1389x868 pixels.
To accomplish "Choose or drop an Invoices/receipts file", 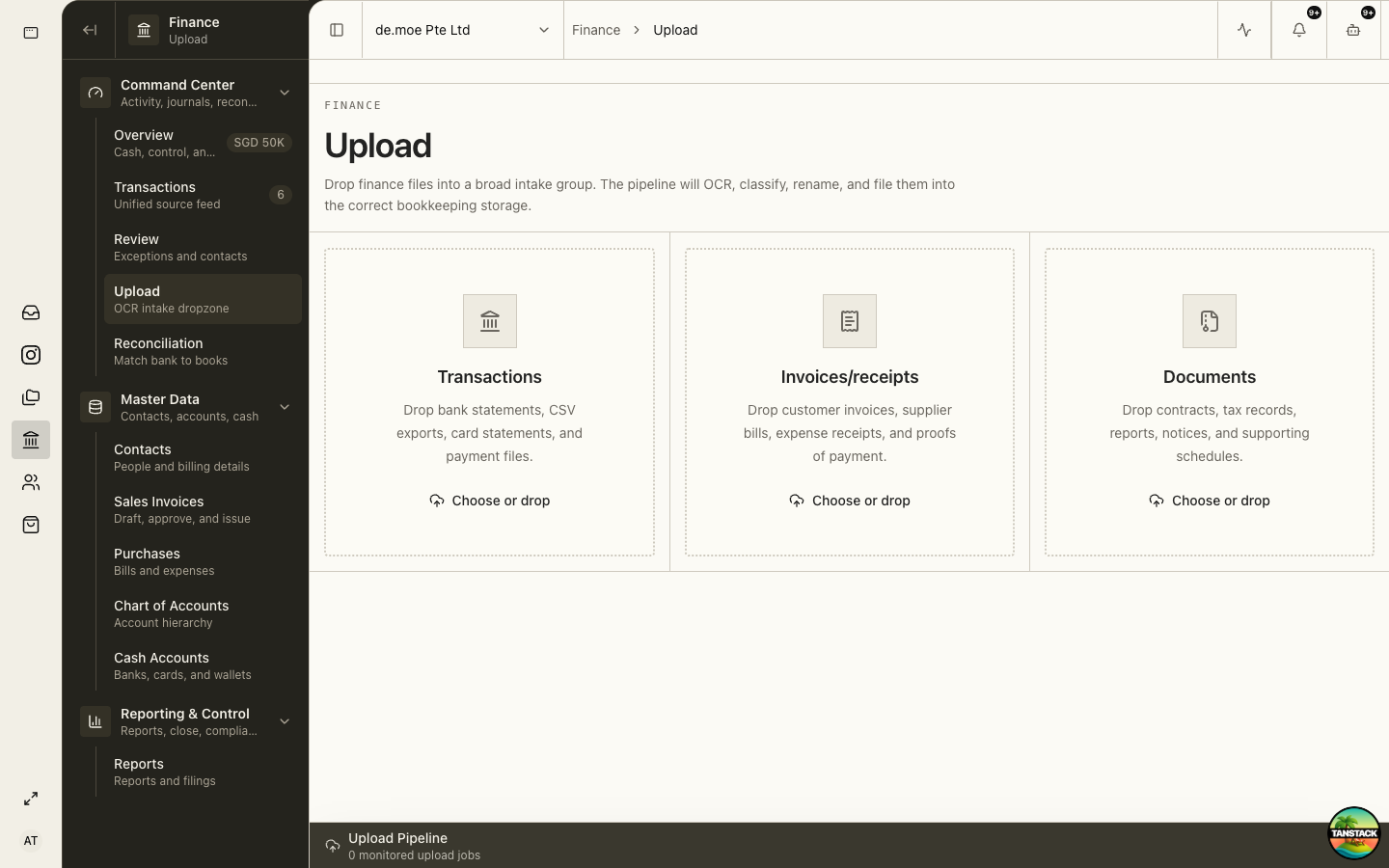I will tap(850, 501).
